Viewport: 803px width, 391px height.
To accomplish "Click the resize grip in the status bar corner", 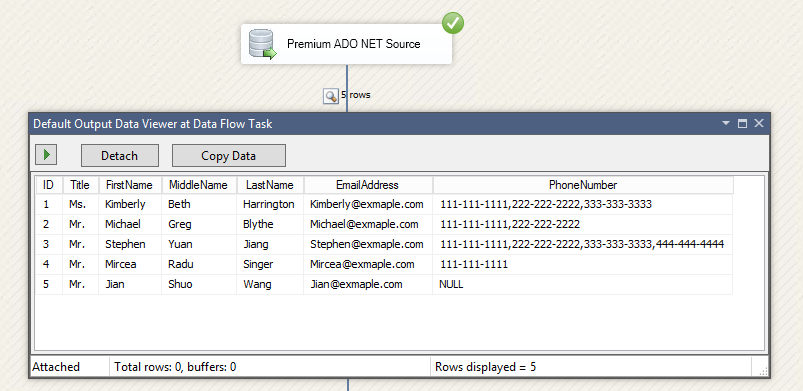I will [x=763, y=372].
